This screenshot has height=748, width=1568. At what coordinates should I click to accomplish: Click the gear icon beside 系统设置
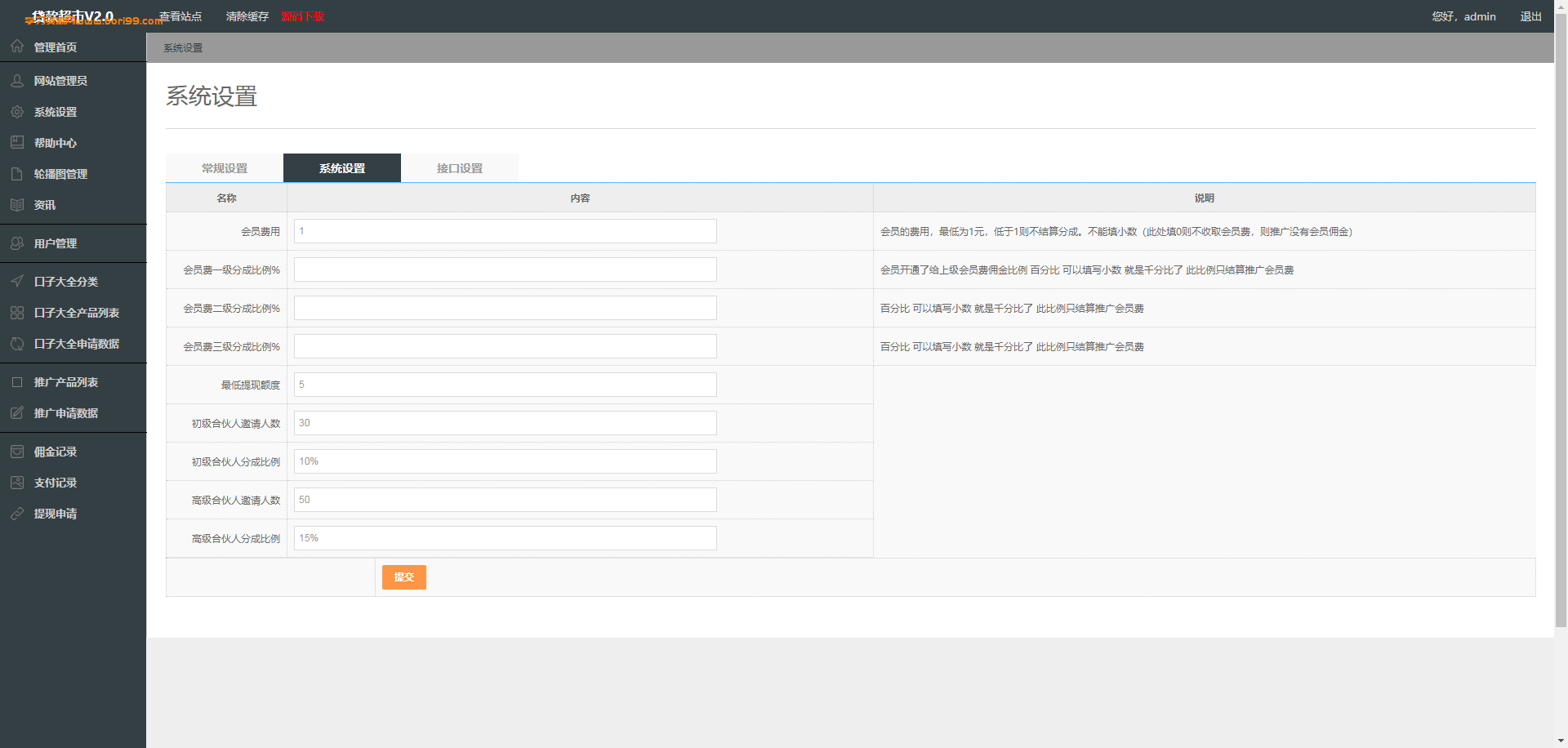(x=17, y=112)
